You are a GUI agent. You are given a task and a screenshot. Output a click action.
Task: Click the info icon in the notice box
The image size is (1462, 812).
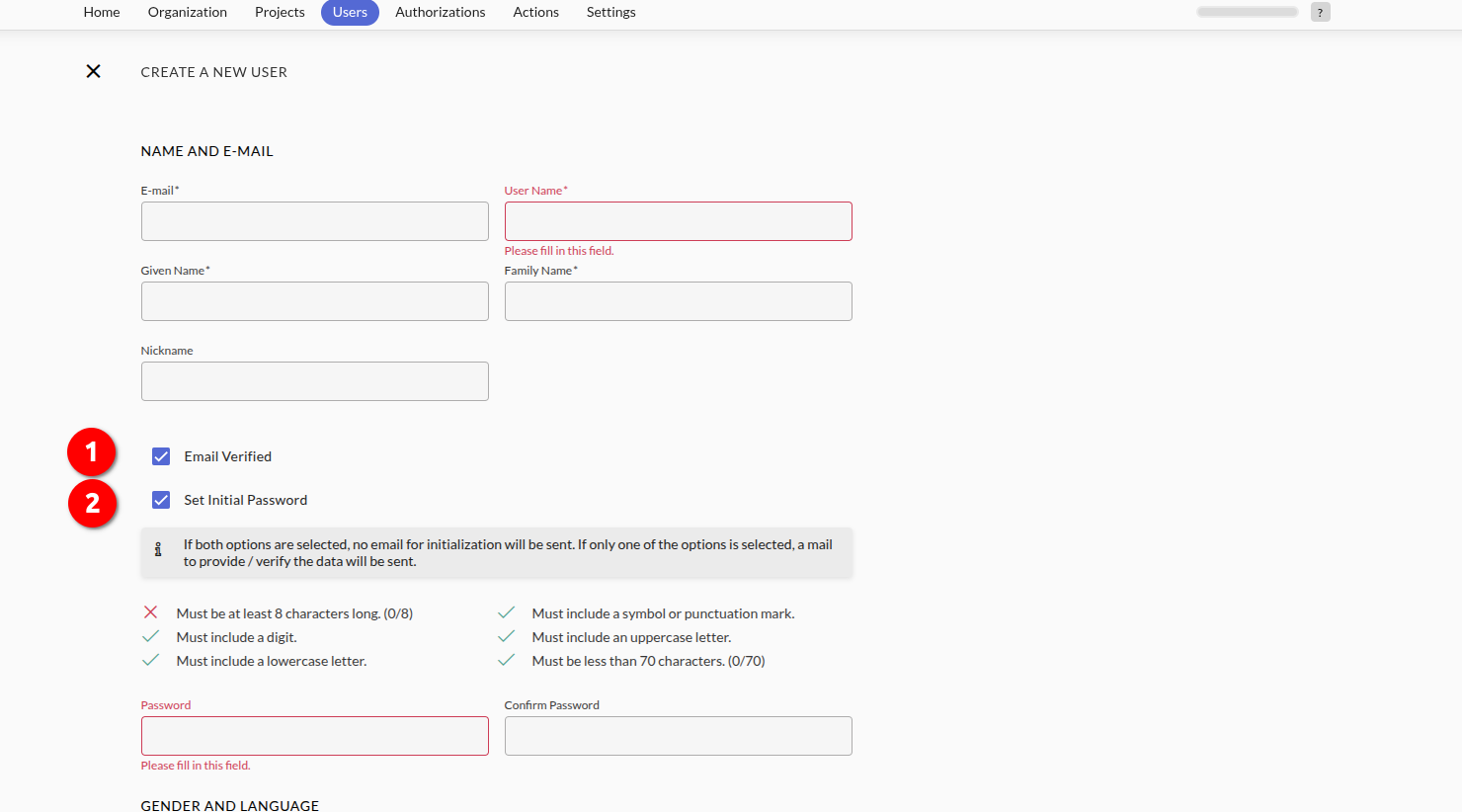(x=158, y=549)
